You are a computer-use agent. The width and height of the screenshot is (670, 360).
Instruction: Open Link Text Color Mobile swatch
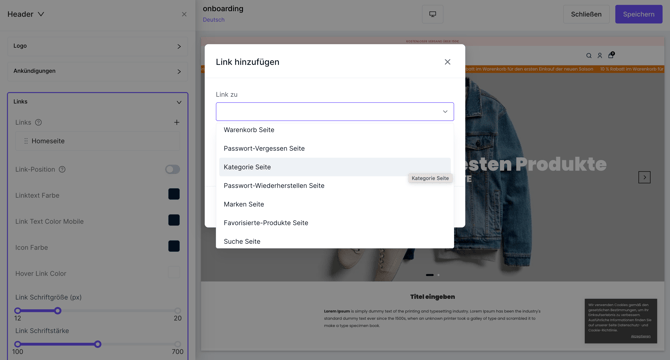174,220
